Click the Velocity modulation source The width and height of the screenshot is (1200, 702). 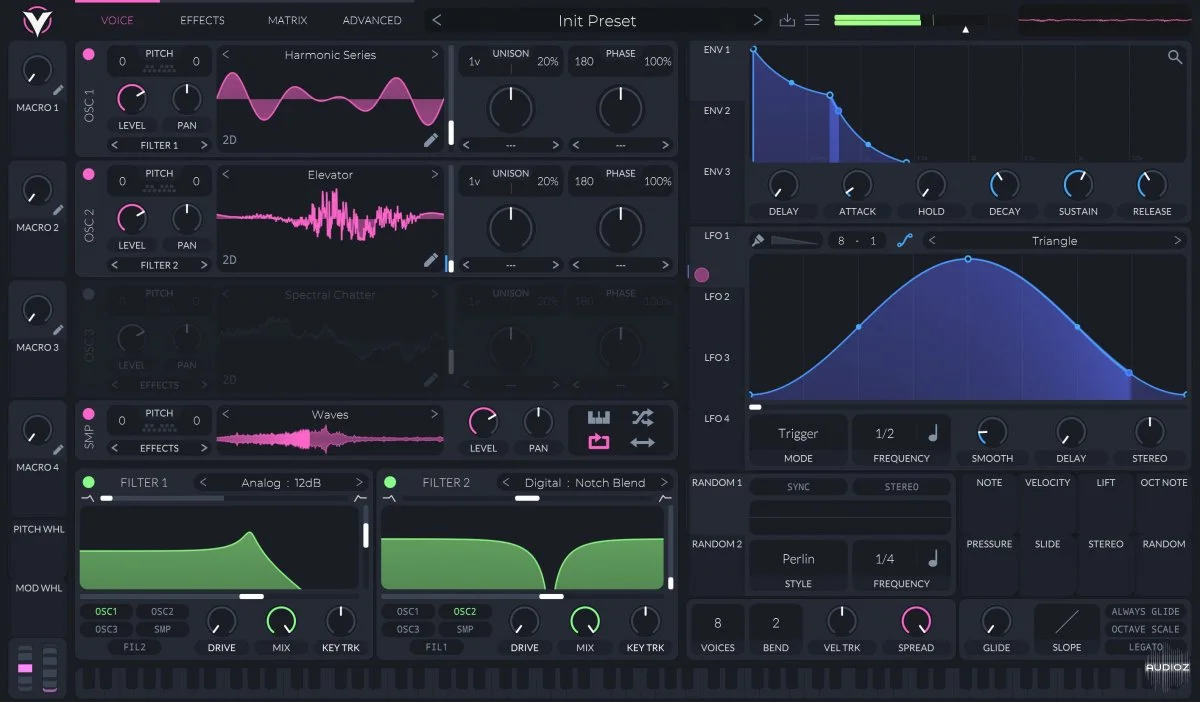pos(1047,483)
